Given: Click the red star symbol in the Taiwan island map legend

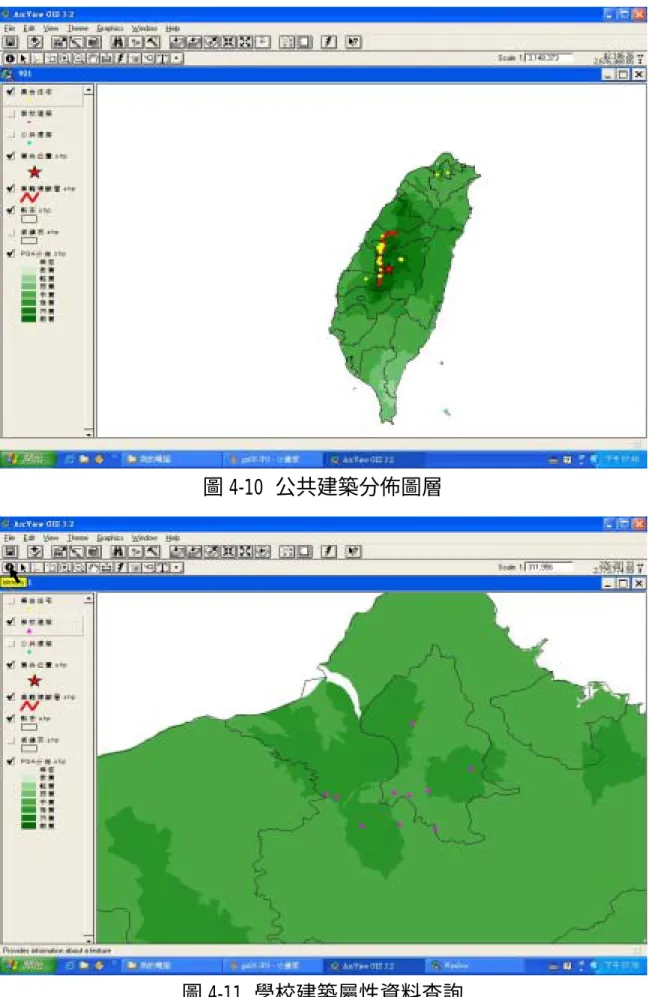Looking at the screenshot, I should click(x=34, y=172).
